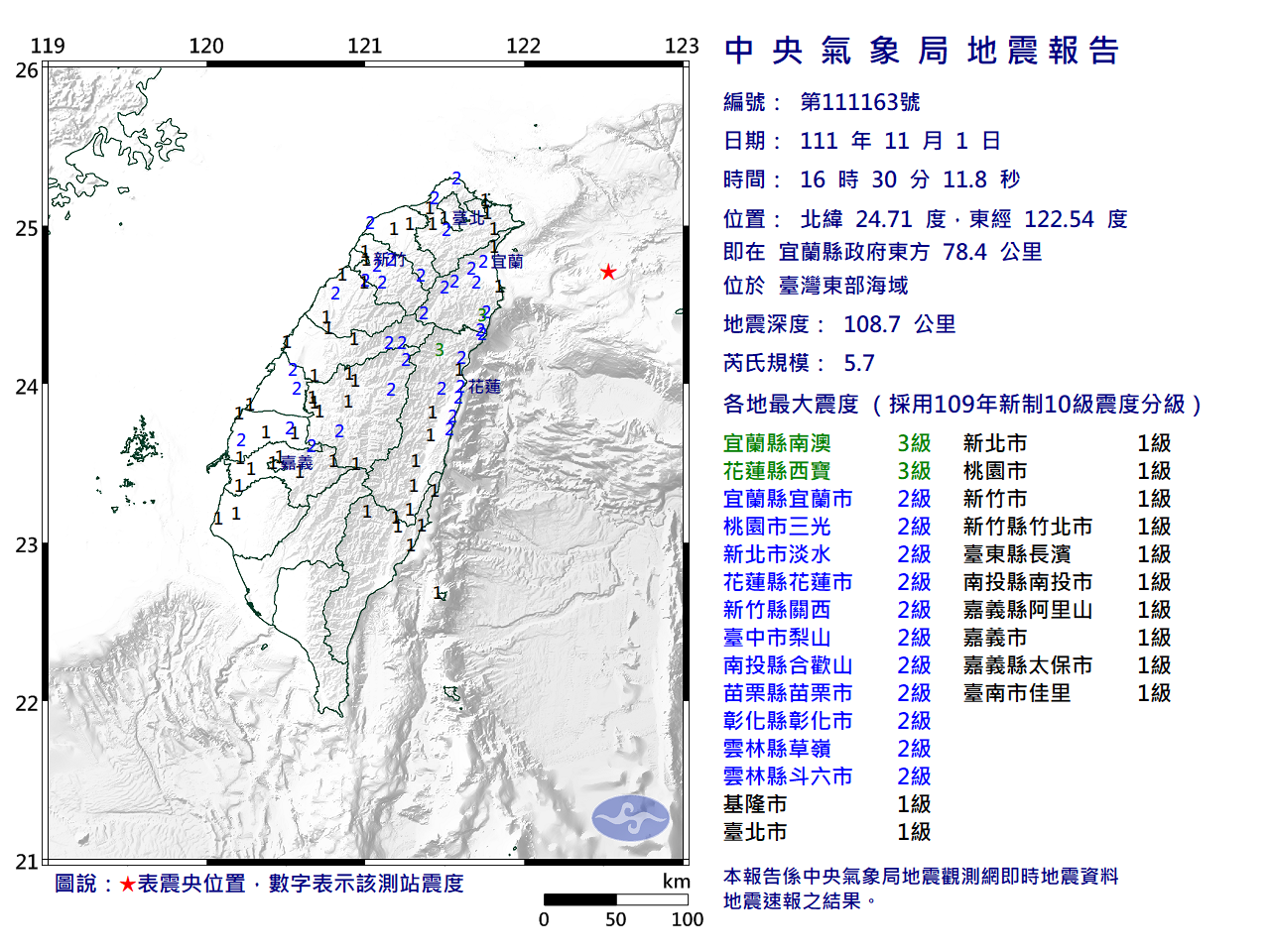Click the report number 第111163號
This screenshot has width=1270, height=952.
860,102
